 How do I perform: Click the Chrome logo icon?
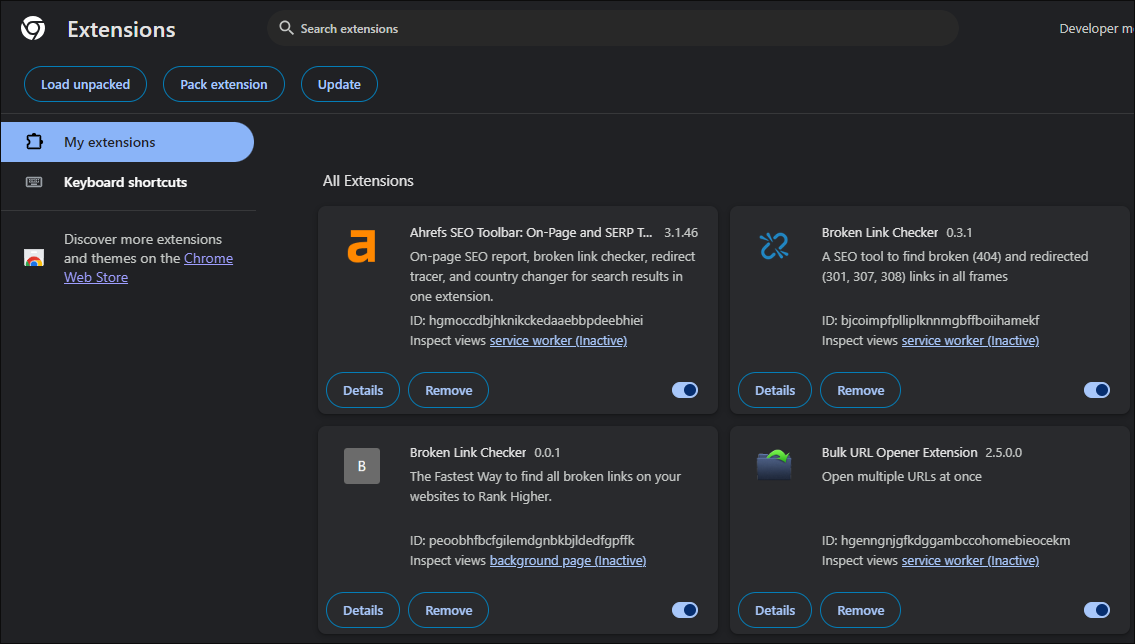[33, 29]
